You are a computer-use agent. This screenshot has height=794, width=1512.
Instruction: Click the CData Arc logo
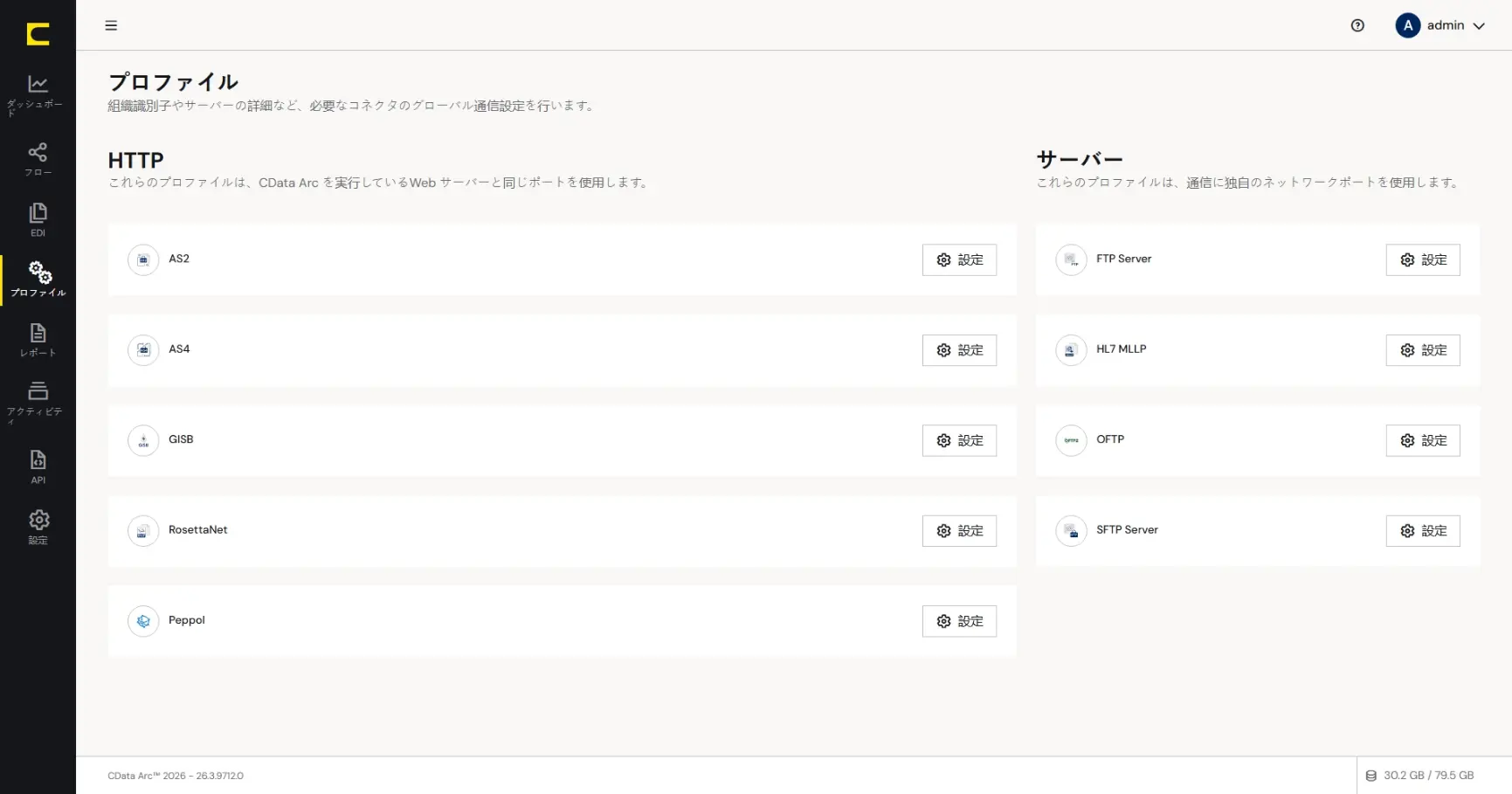pos(38,34)
